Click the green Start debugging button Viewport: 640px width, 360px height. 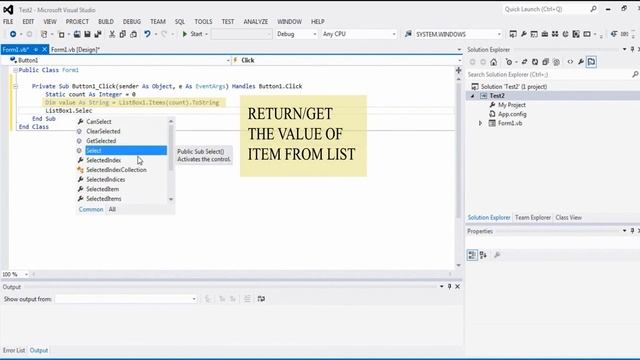[192, 34]
